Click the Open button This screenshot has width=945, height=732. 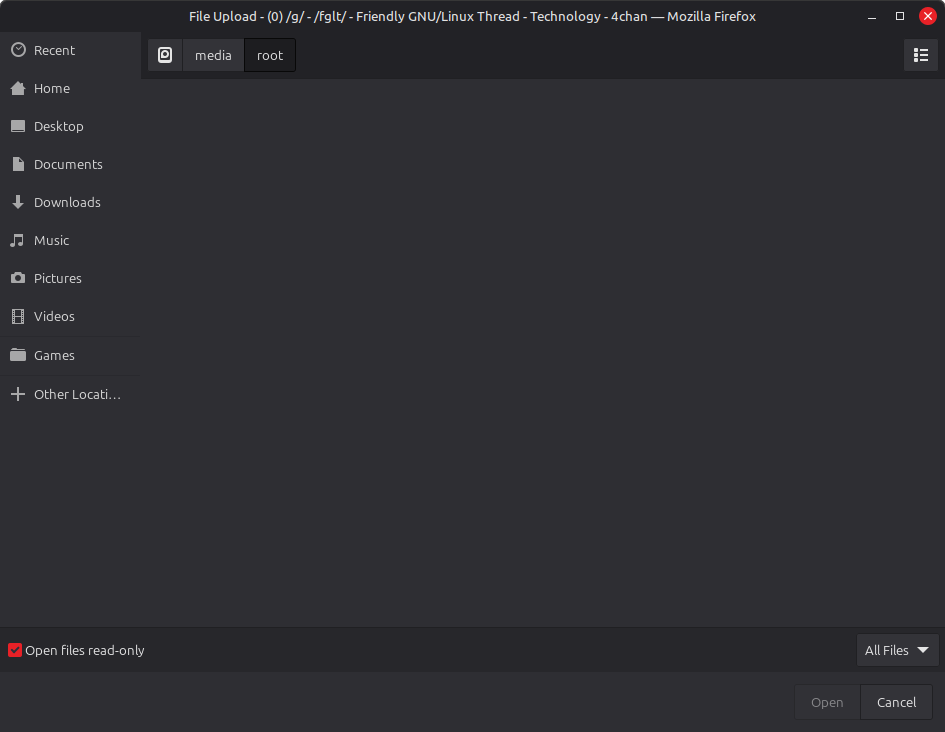tap(827, 702)
